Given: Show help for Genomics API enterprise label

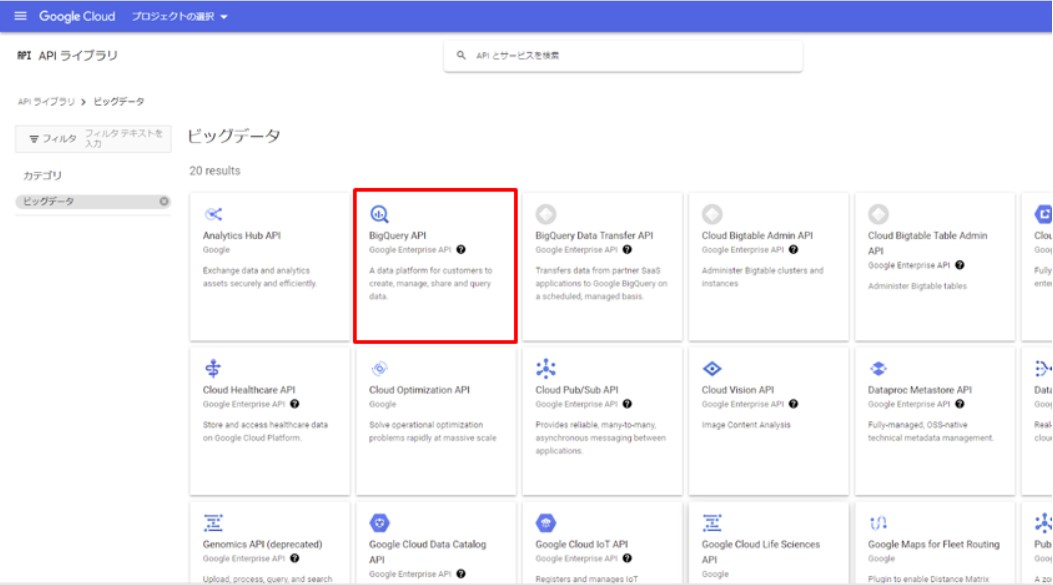Looking at the screenshot, I should 295,559.
